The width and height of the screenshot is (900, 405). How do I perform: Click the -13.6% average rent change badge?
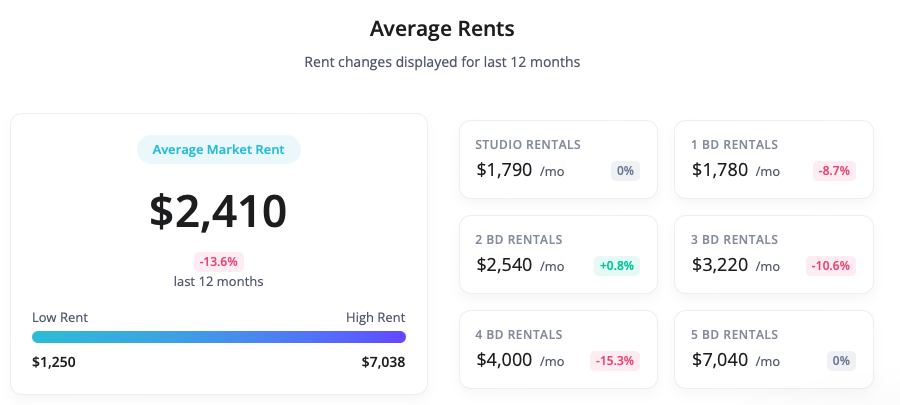[218, 262]
